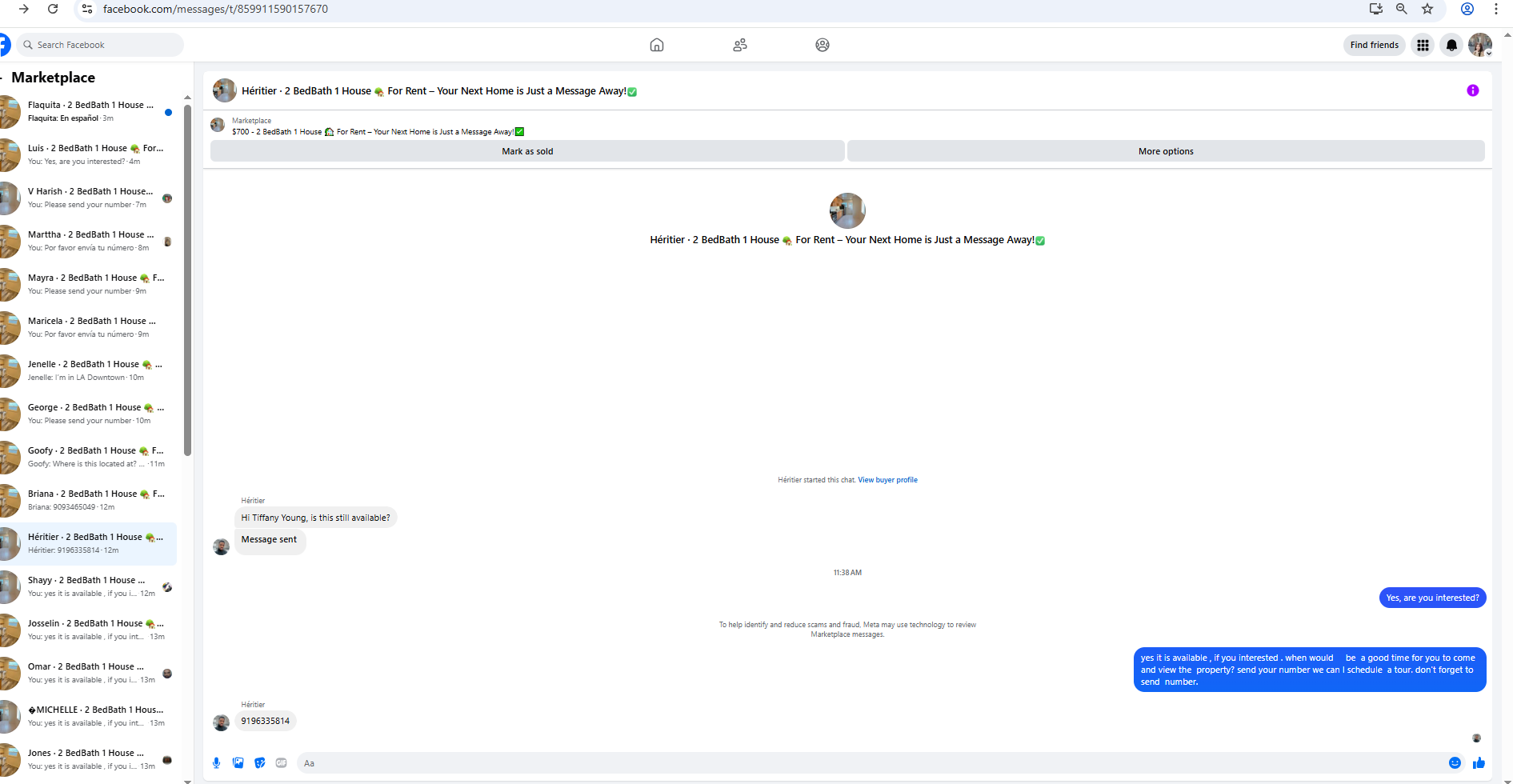Open Chrome profile icon
The height and width of the screenshot is (784, 1513).
[1467, 9]
